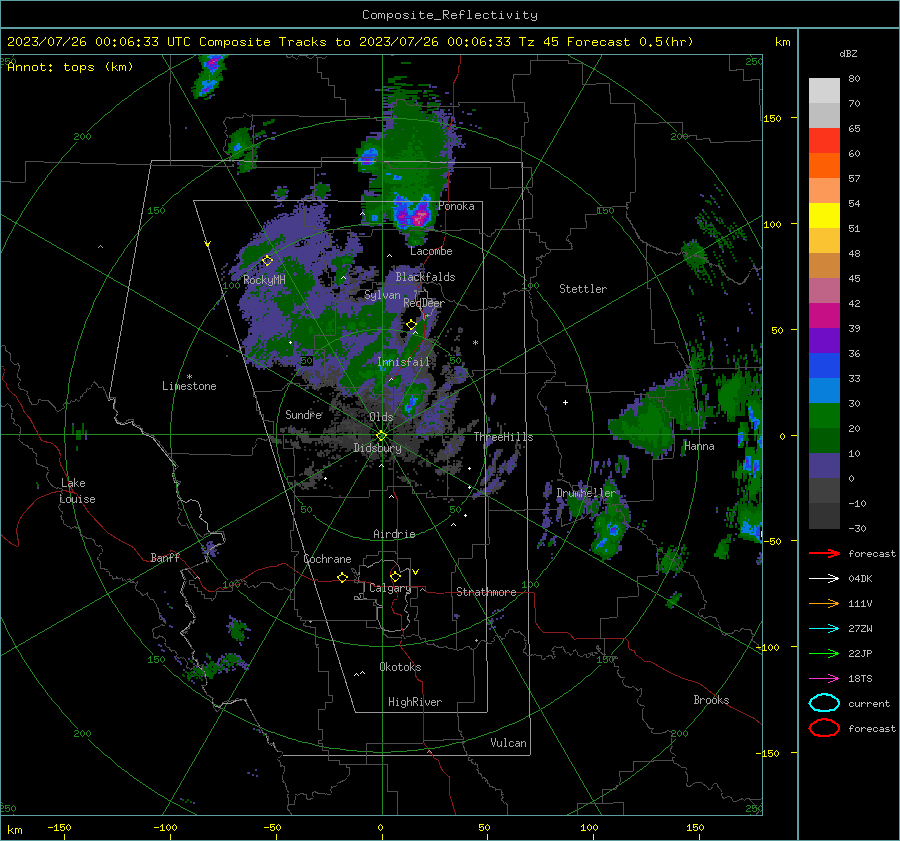900x841 pixels.
Task: Click the magenta storm core near Ponoka
Action: click(x=420, y=217)
